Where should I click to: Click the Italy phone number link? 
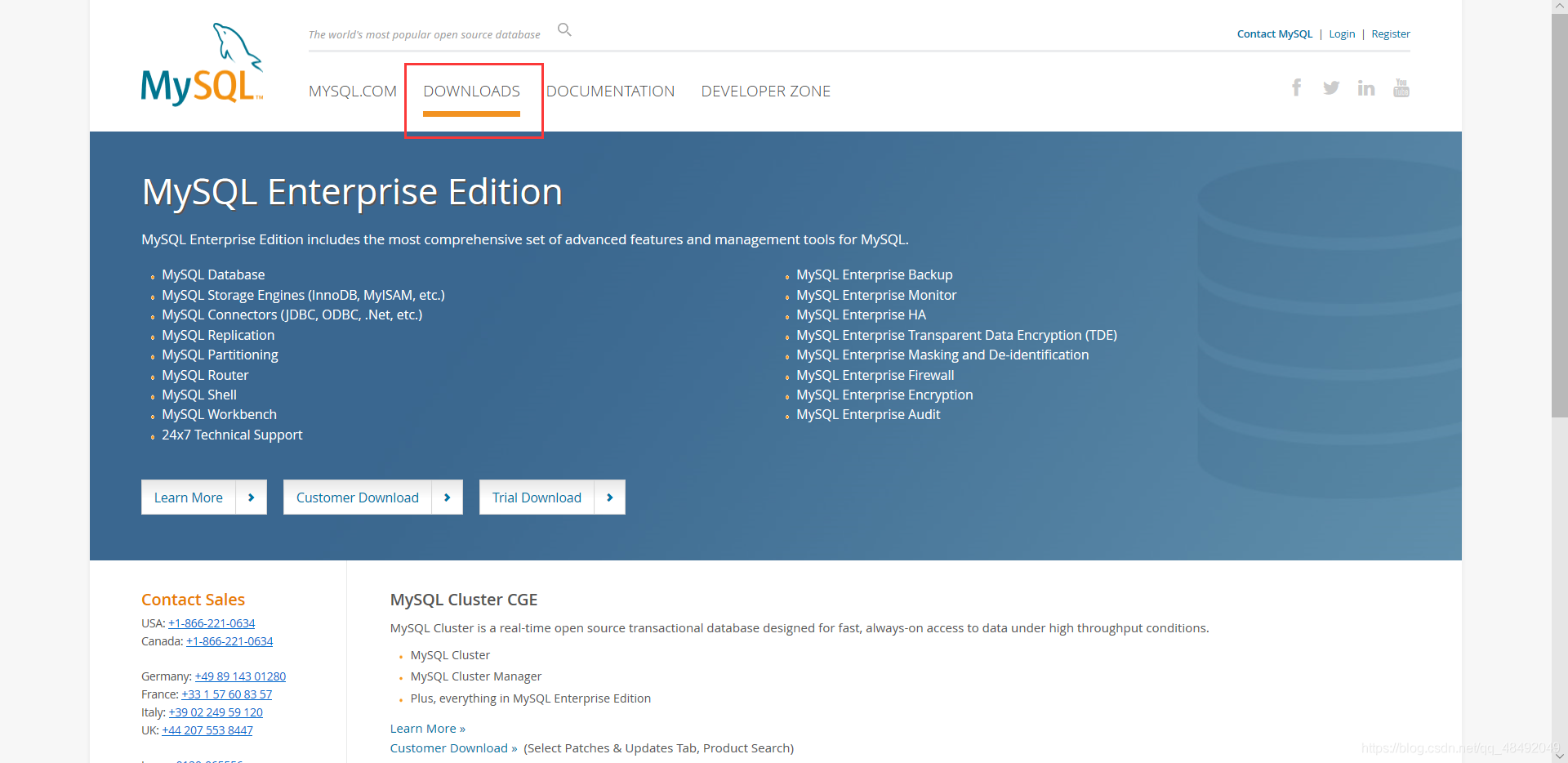pos(216,712)
